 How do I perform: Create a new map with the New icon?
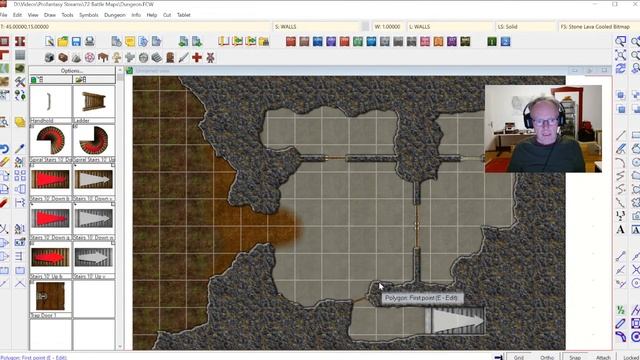(x=49, y=41)
